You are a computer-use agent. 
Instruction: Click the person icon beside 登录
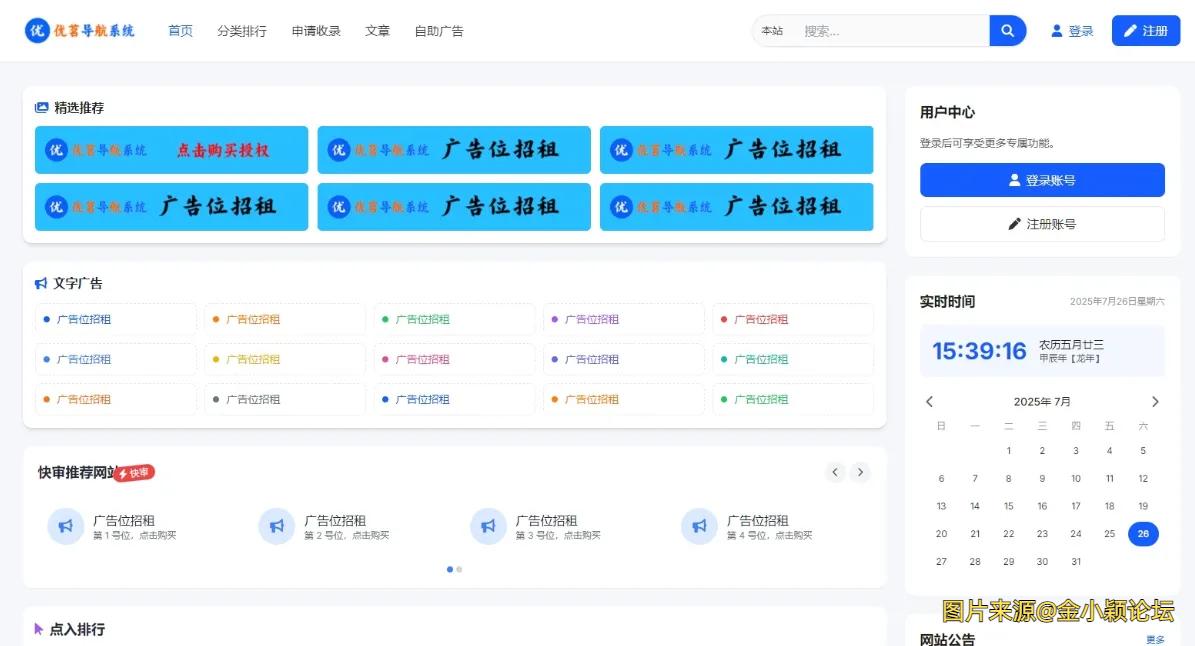1055,31
